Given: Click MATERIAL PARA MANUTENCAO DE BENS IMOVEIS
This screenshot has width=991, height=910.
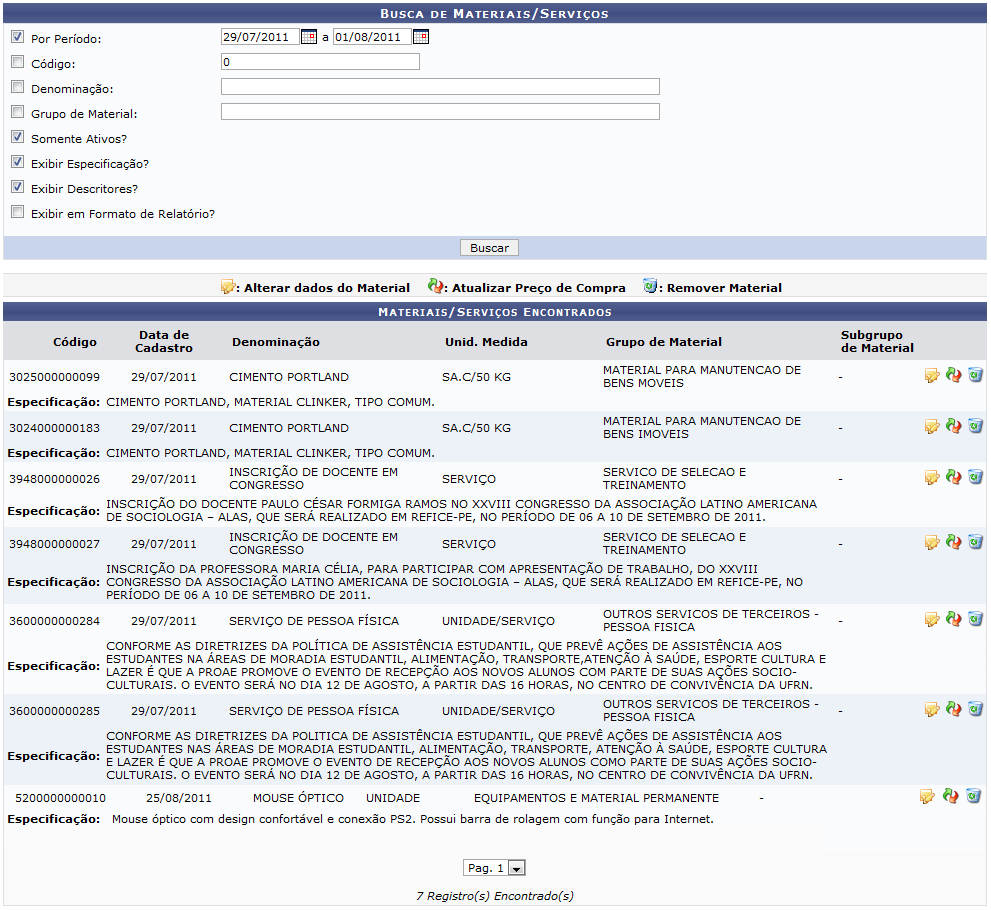Looking at the screenshot, I should point(702,428).
